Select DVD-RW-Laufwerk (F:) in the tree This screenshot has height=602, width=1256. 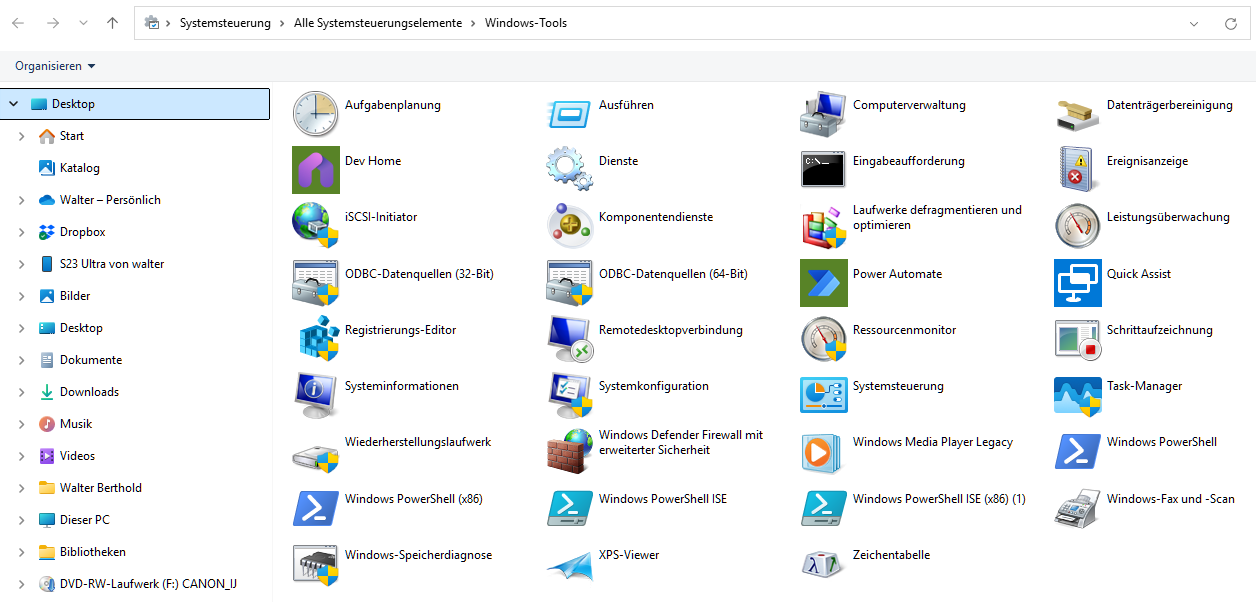pyautogui.click(x=148, y=584)
